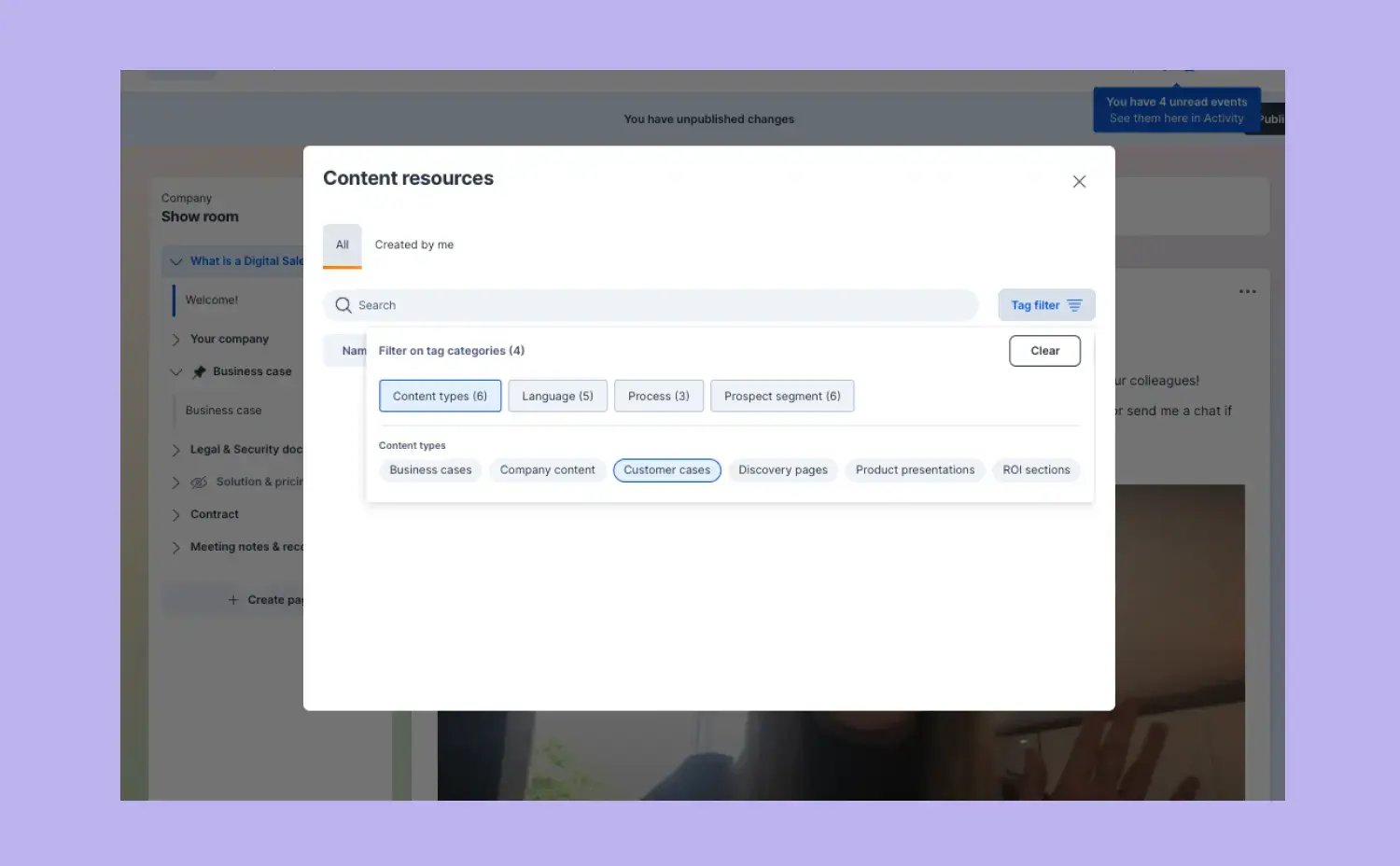Toggle the Discovery pages tag

pyautogui.click(x=783, y=470)
